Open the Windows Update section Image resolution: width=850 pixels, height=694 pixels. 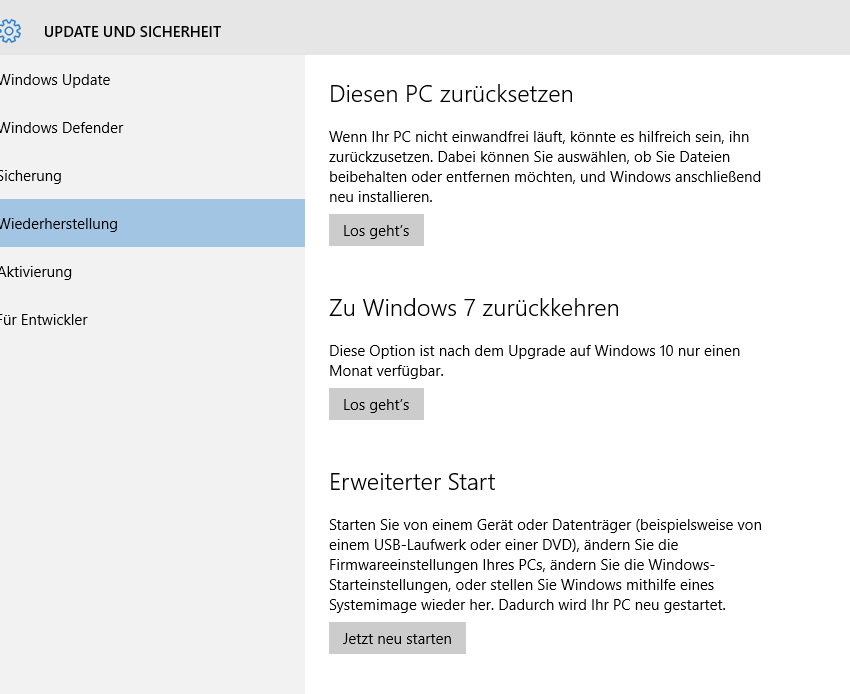point(152,80)
